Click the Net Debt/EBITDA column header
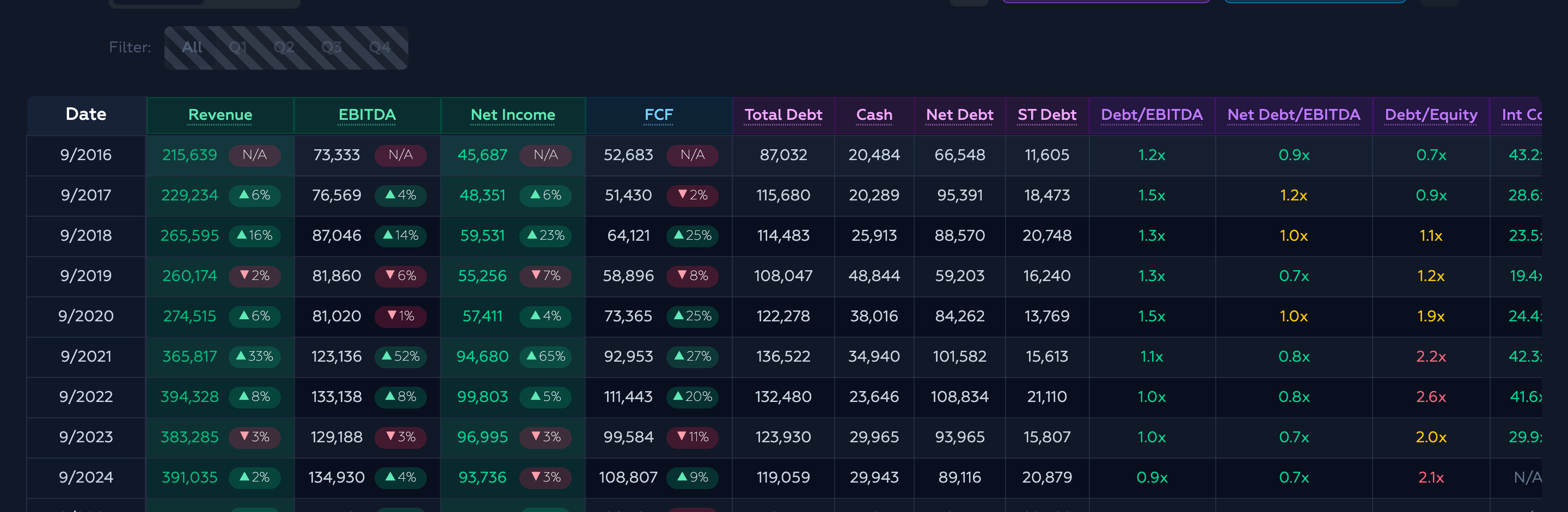1568x512 pixels. 1294,115
